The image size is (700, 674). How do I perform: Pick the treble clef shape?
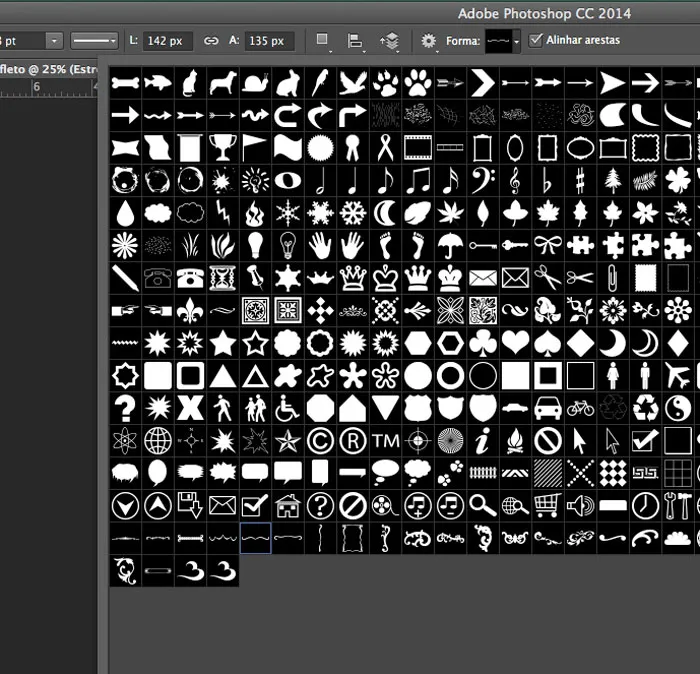515,180
